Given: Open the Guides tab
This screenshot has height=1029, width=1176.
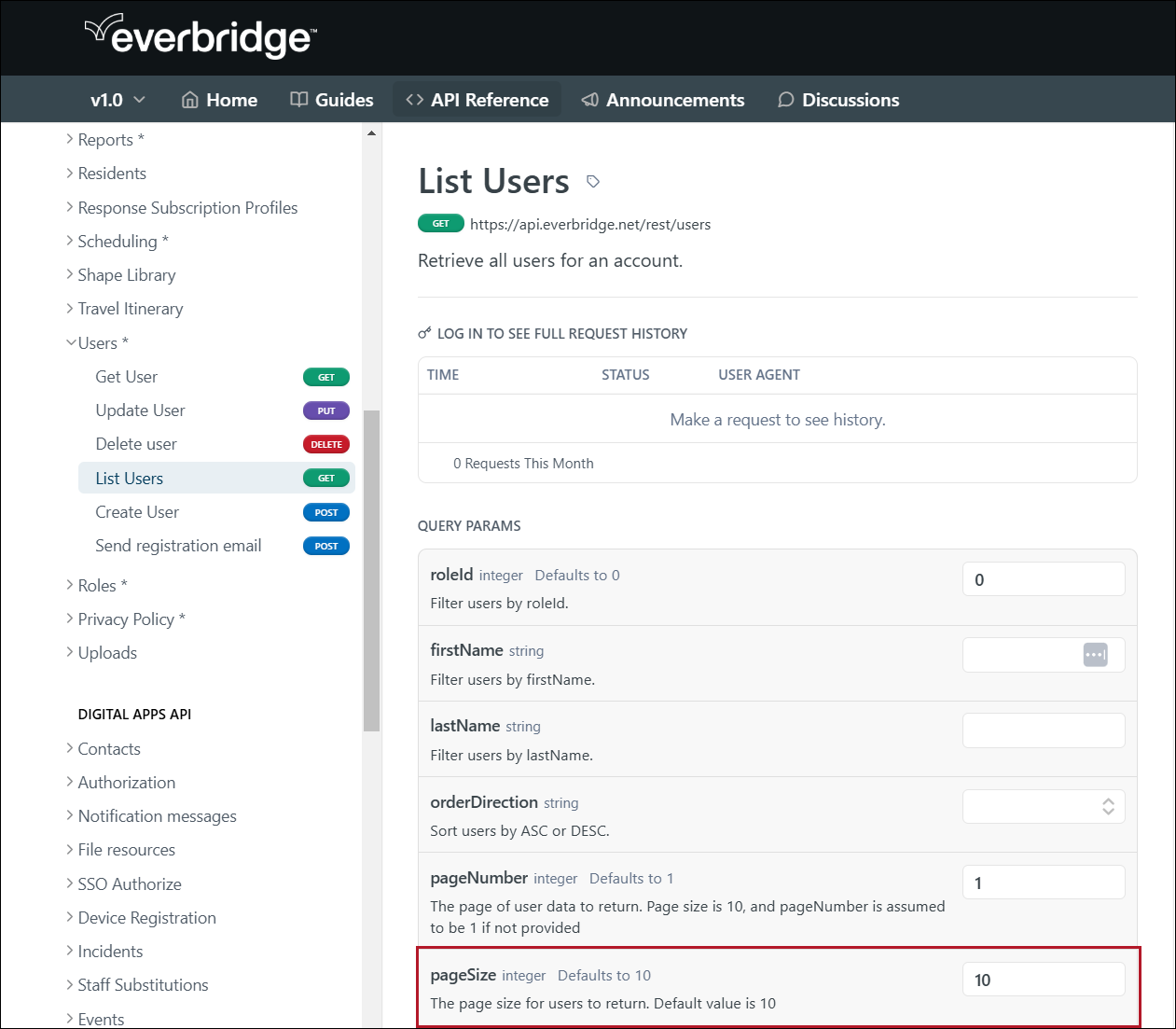Looking at the screenshot, I should [332, 100].
